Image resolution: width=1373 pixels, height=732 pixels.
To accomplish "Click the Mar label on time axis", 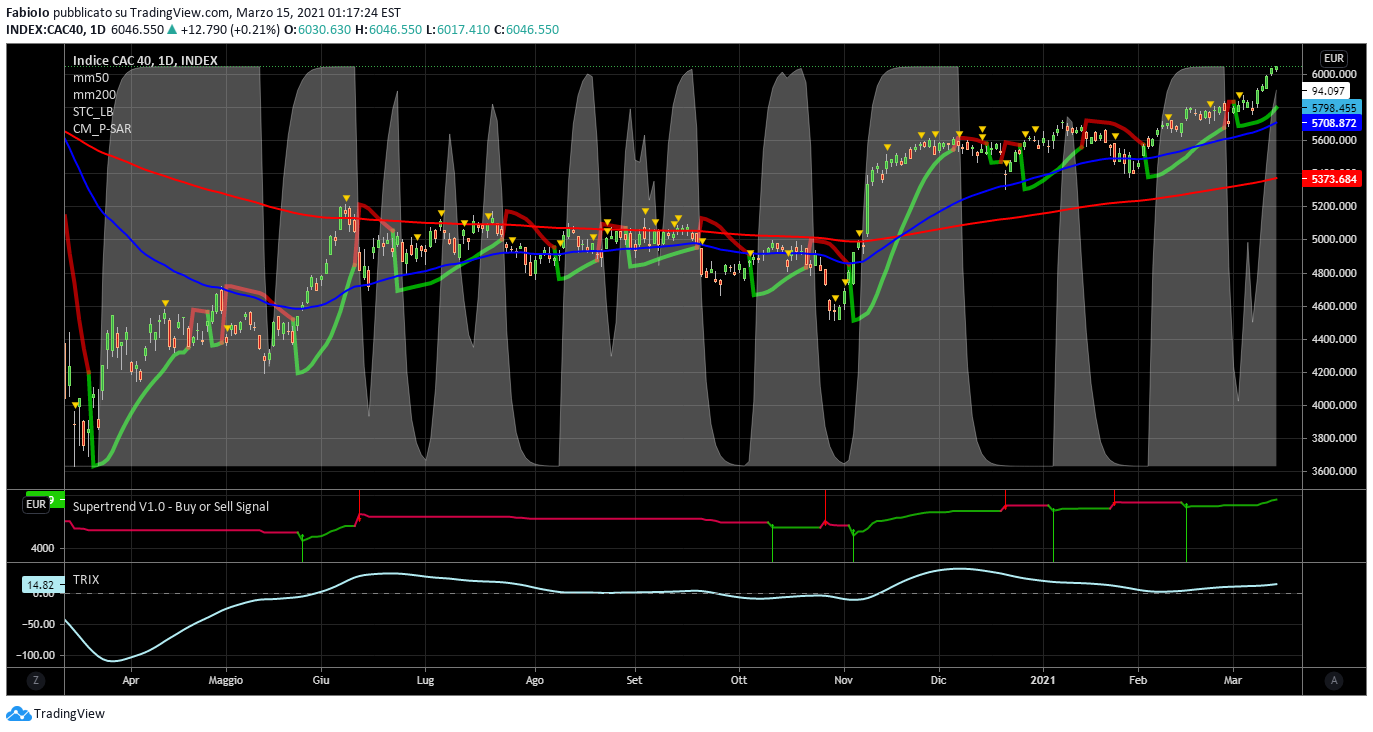I will pos(1233,680).
